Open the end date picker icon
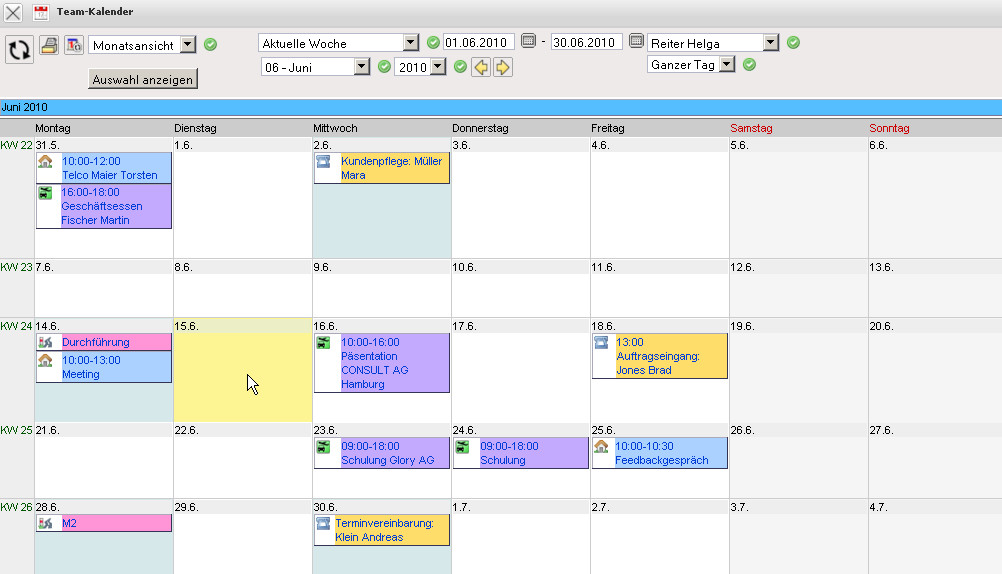1002x574 pixels. pos(636,42)
